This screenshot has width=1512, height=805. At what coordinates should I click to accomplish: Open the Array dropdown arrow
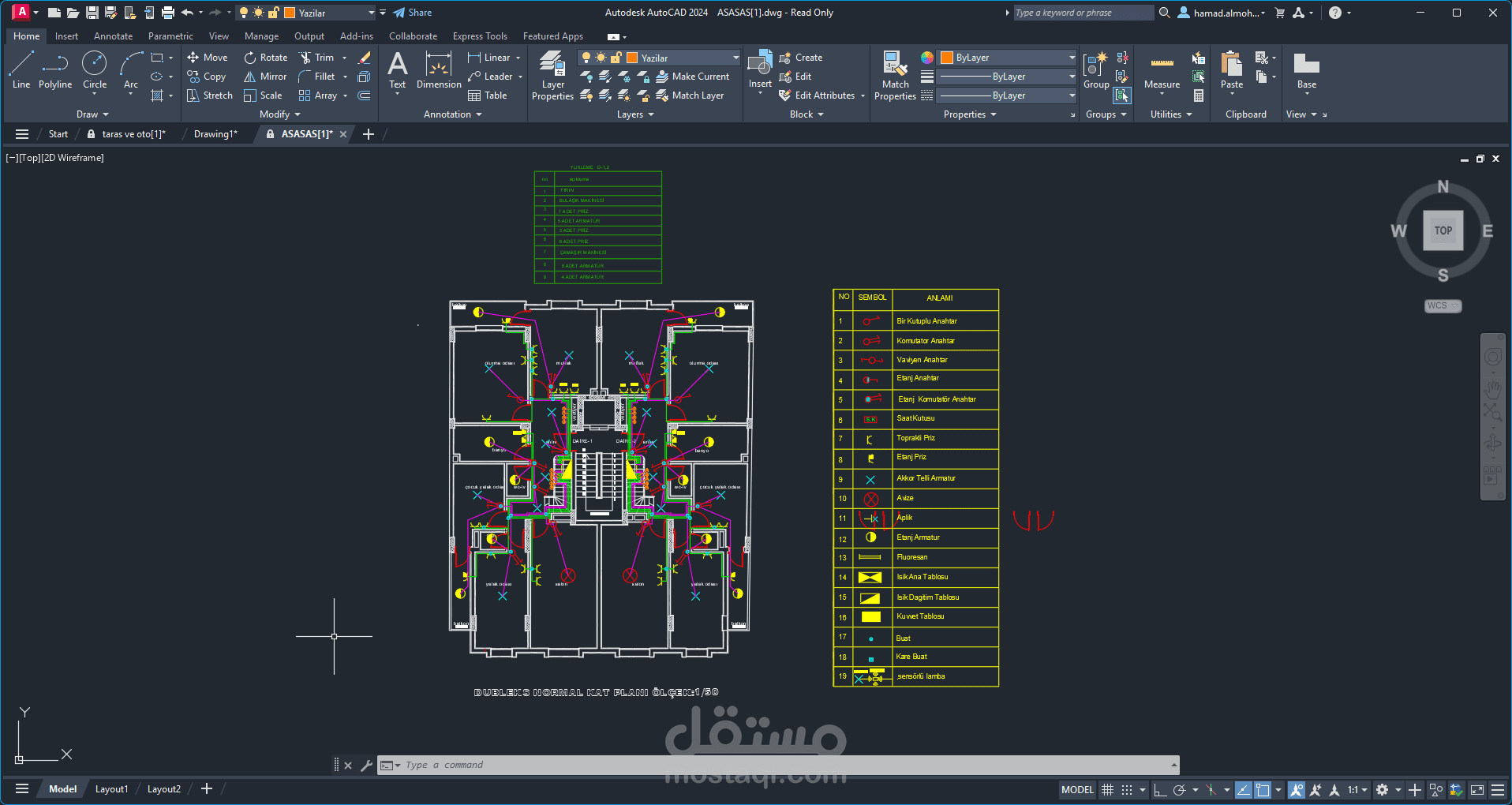tap(345, 95)
